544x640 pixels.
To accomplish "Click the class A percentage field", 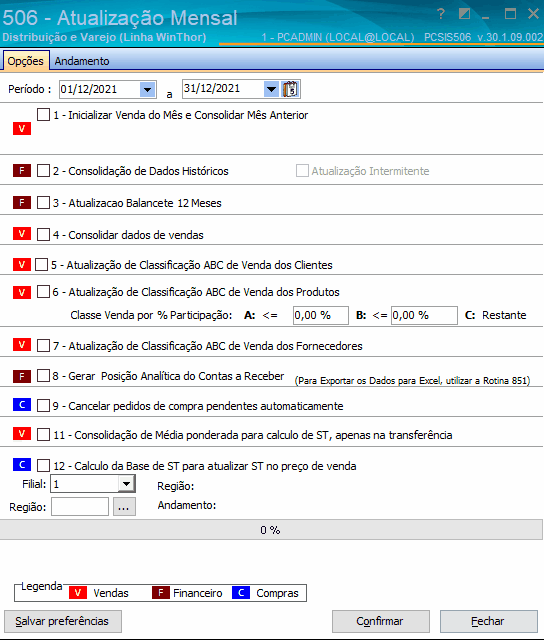I will [x=321, y=316].
